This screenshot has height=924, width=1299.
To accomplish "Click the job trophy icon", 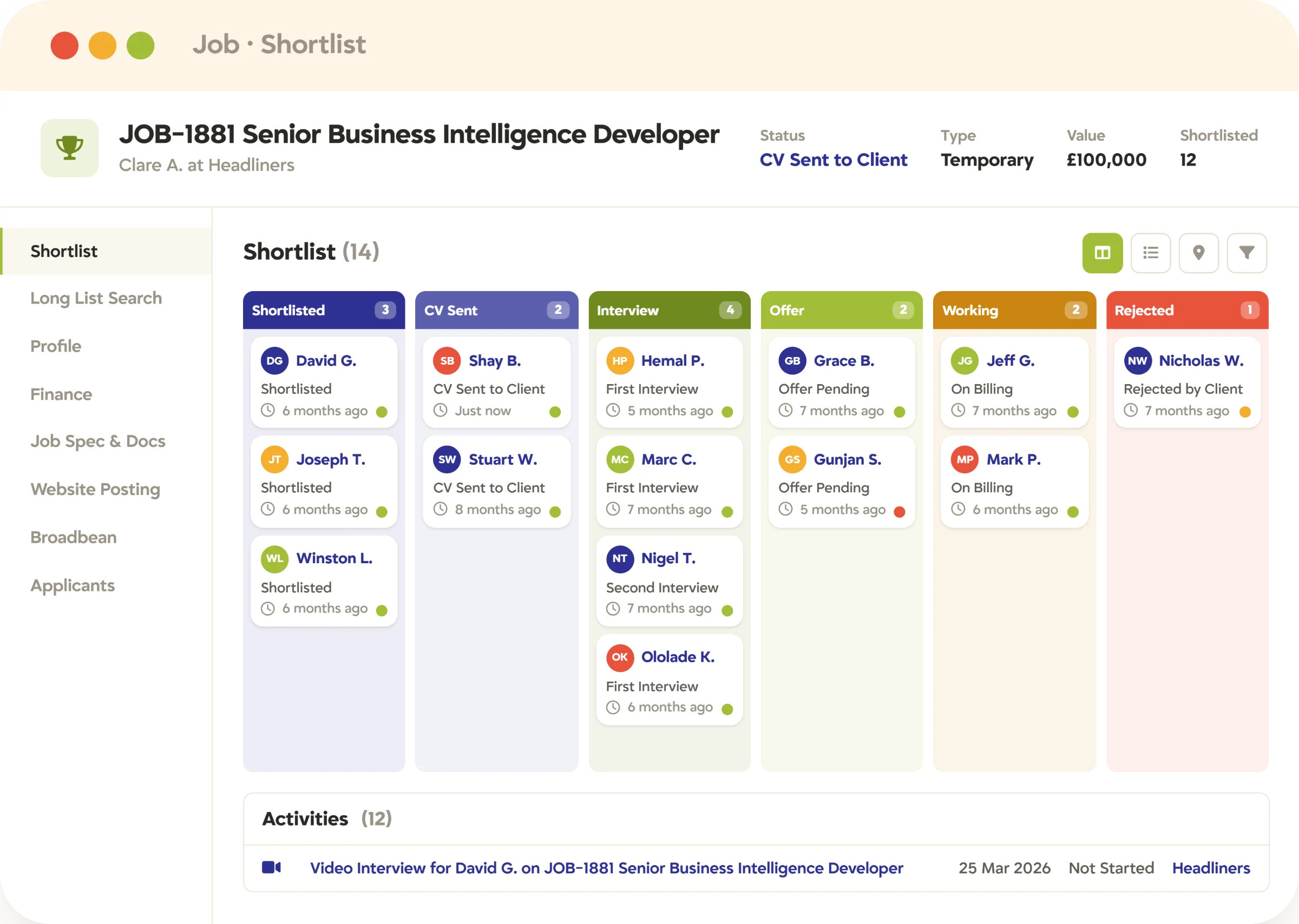I will [x=69, y=148].
